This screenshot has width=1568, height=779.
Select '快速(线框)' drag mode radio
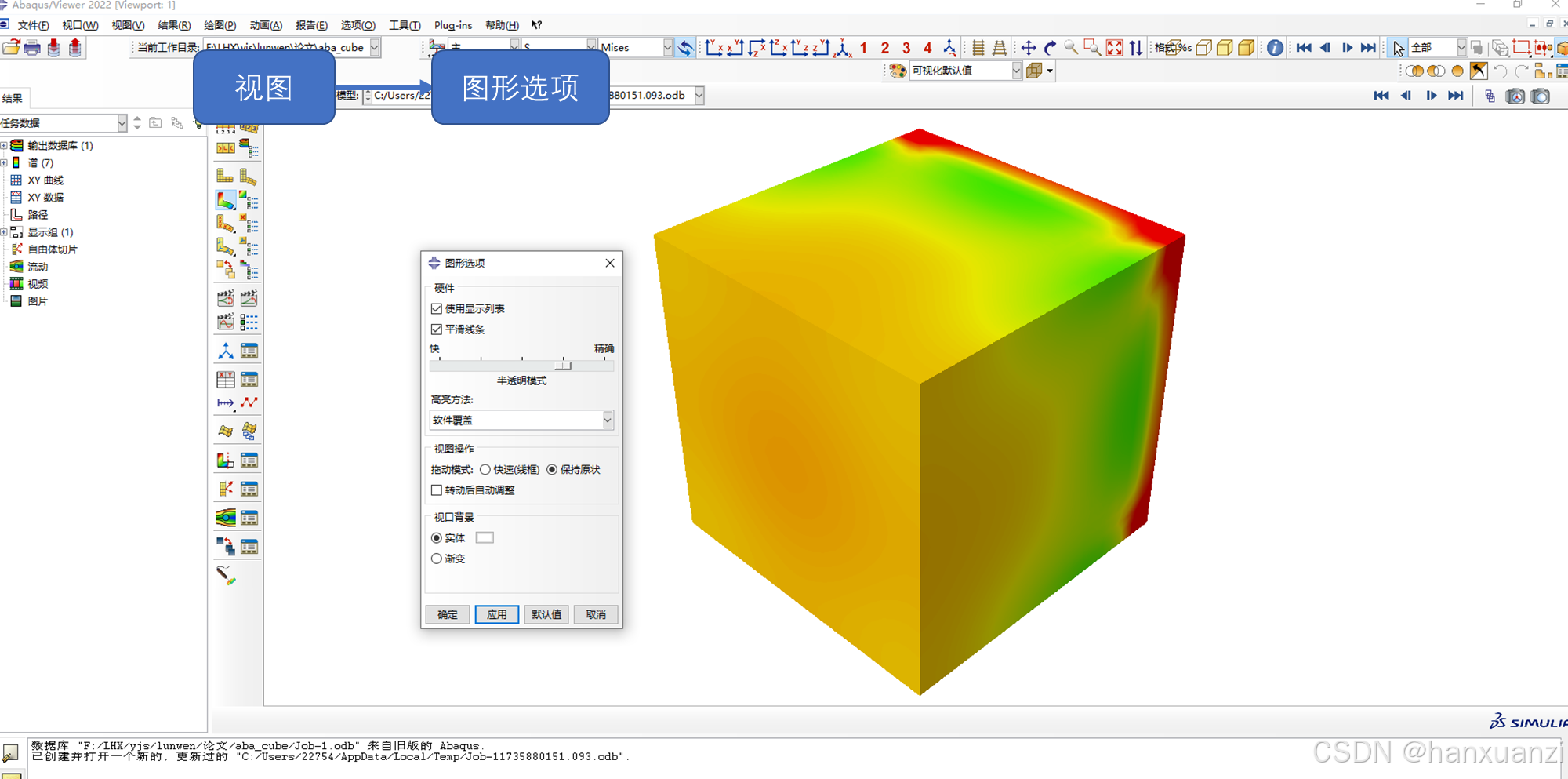[x=485, y=470]
